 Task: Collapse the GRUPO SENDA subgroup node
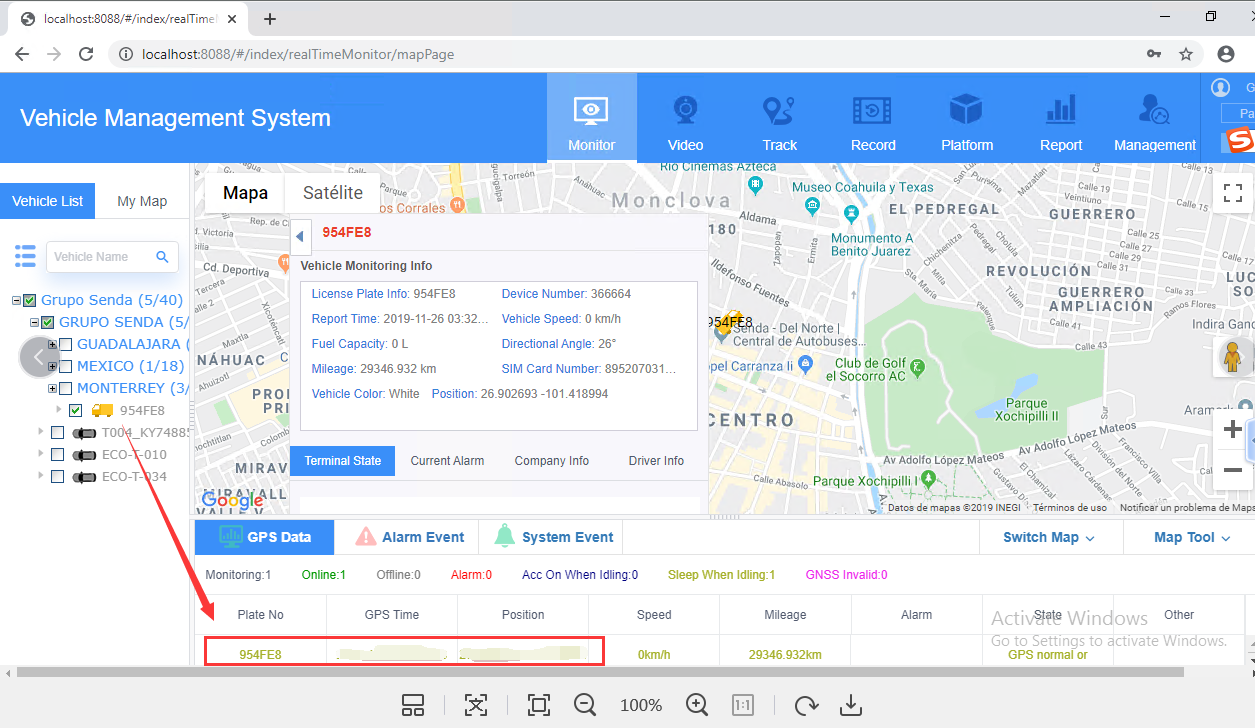tap(34, 322)
